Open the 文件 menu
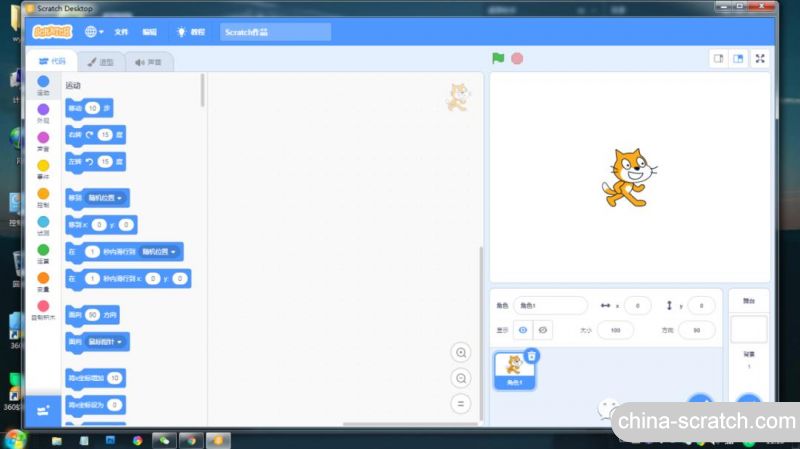The width and height of the screenshot is (800, 449). (x=121, y=32)
